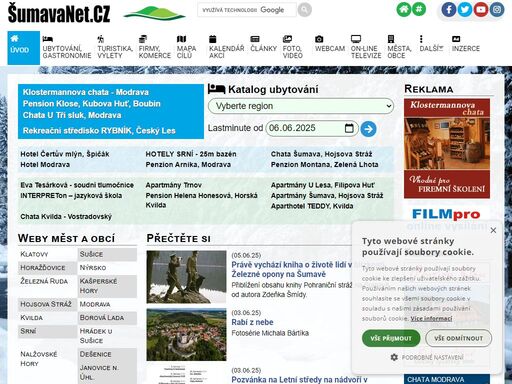Image resolution: width=512 pixels, height=384 pixels.
Task: Click the green home icon in header
Action: tap(404, 9)
